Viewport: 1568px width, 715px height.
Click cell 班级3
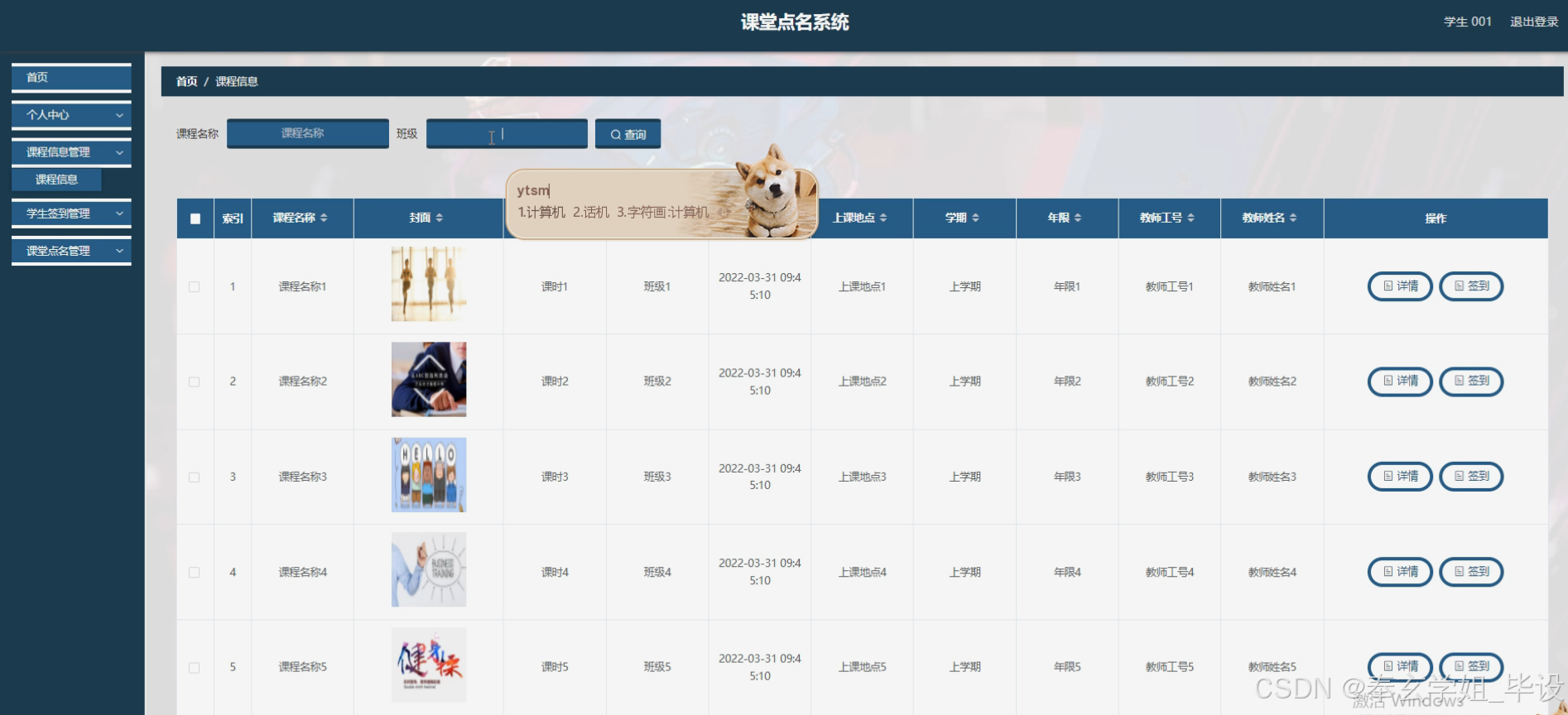tap(657, 477)
